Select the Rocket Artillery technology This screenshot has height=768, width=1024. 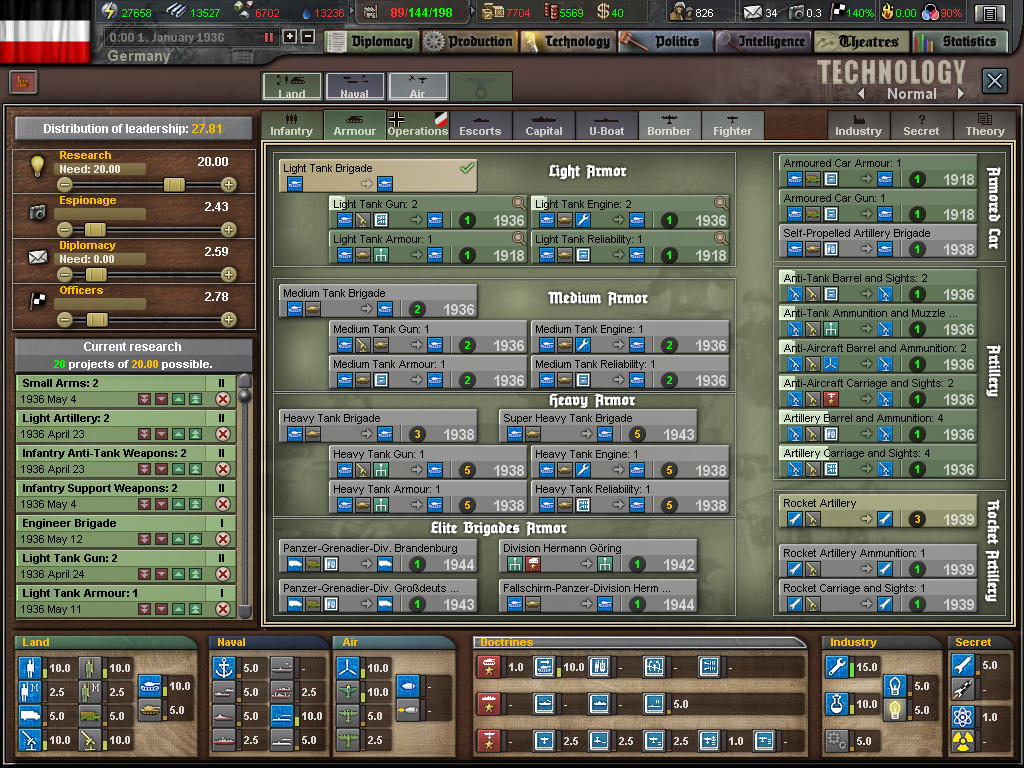pyautogui.click(x=878, y=511)
